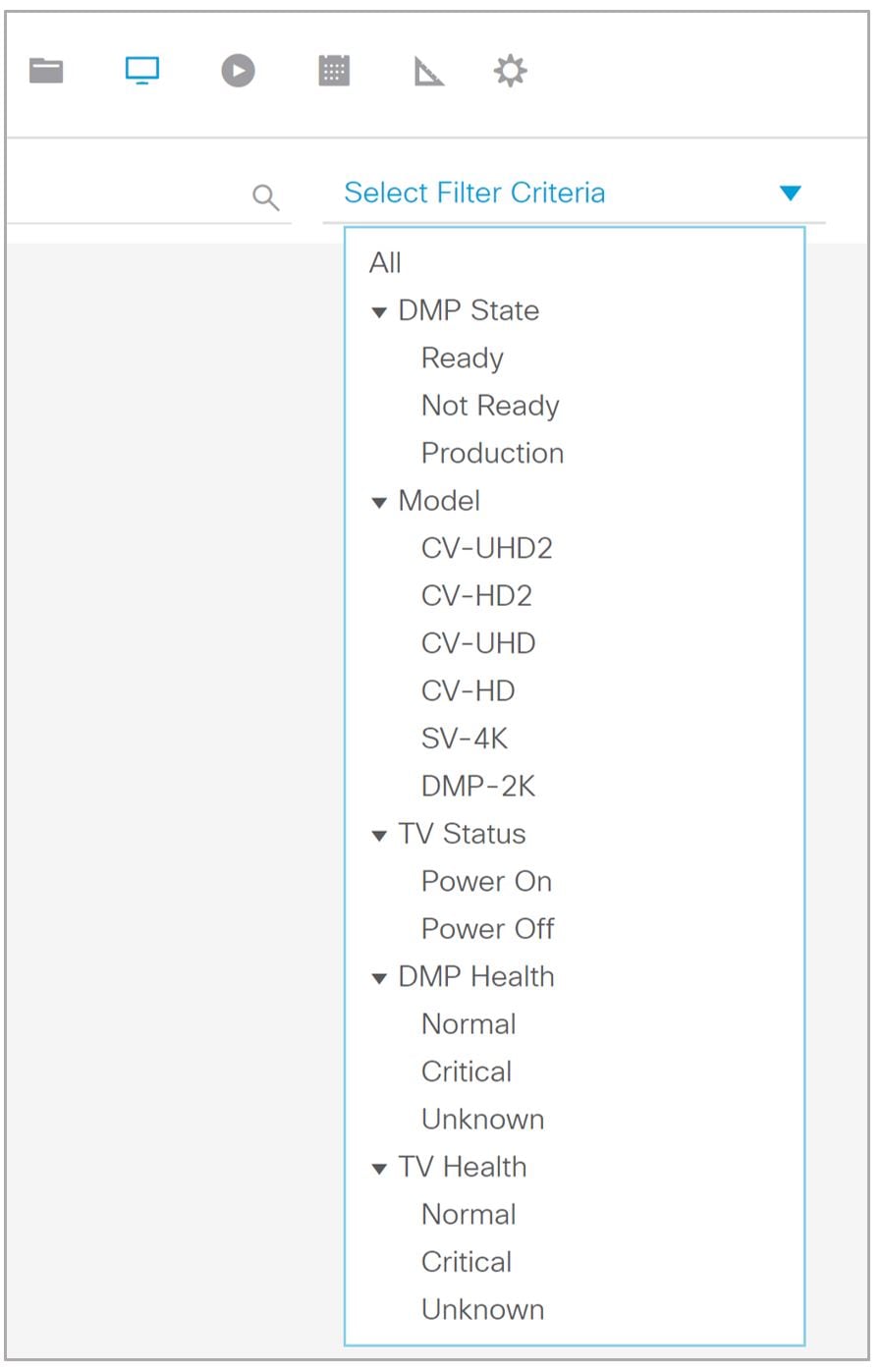
Task: Filter devices by Not Ready state
Action: coord(489,406)
